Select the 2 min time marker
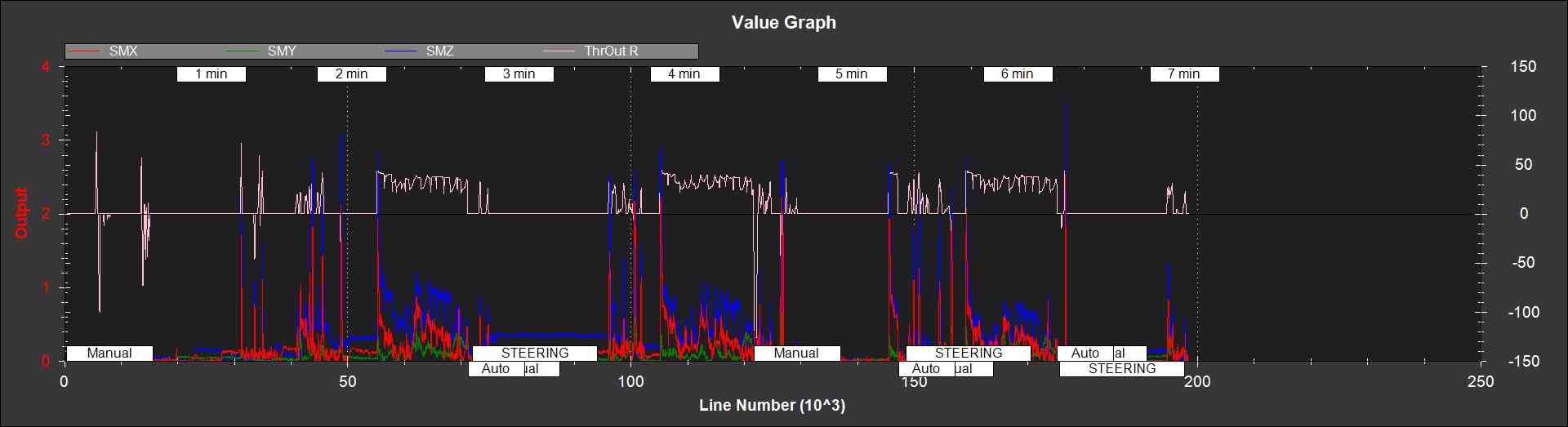 point(351,74)
